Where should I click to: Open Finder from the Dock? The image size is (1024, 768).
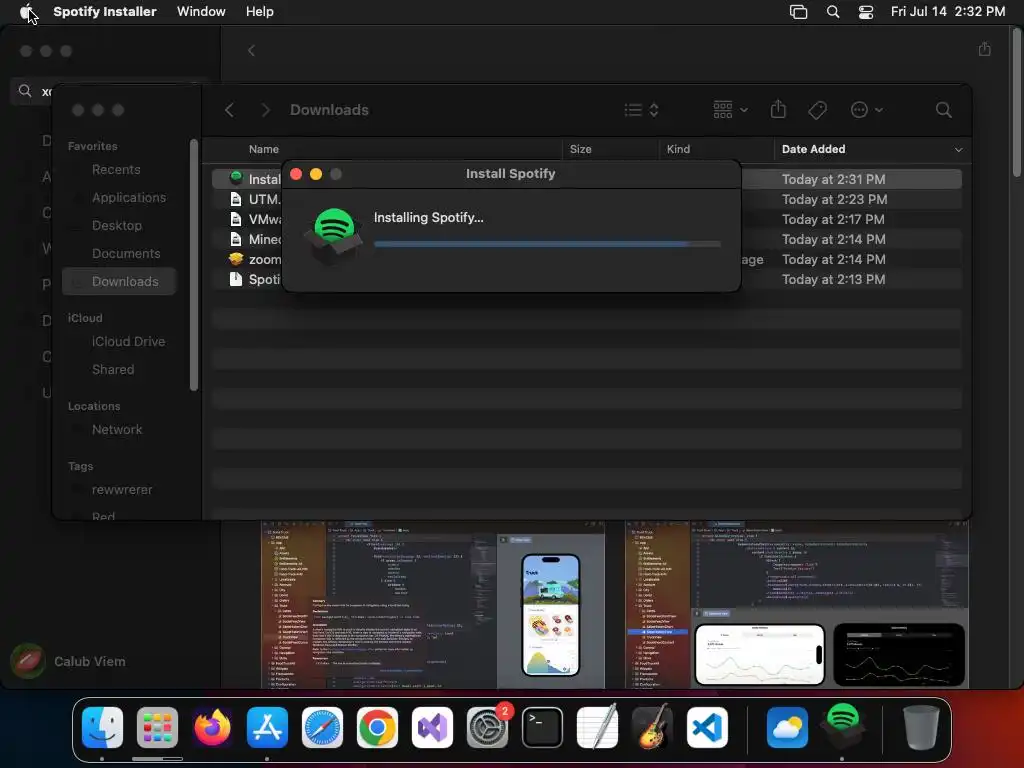(103, 727)
